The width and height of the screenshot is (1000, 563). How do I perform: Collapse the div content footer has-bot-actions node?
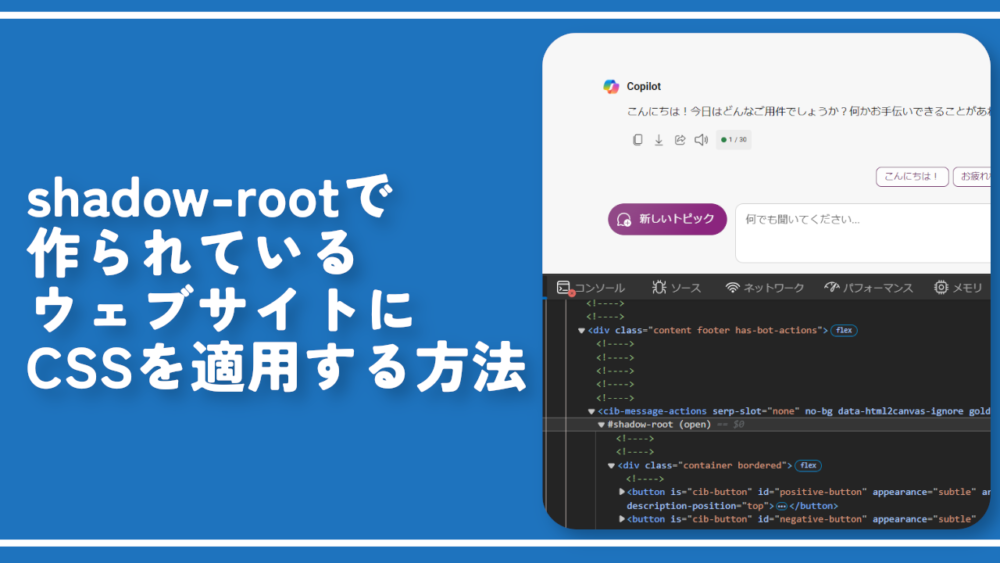[x=581, y=330]
